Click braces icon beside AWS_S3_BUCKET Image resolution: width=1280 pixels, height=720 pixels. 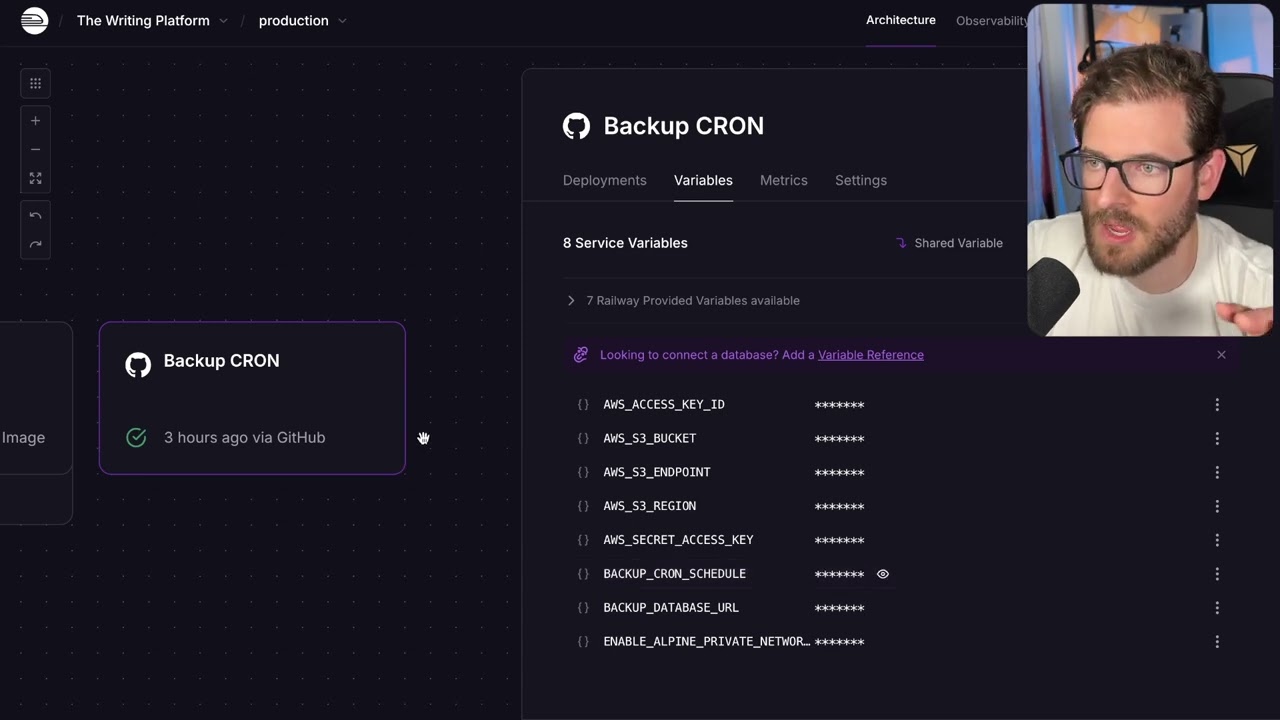(x=583, y=439)
